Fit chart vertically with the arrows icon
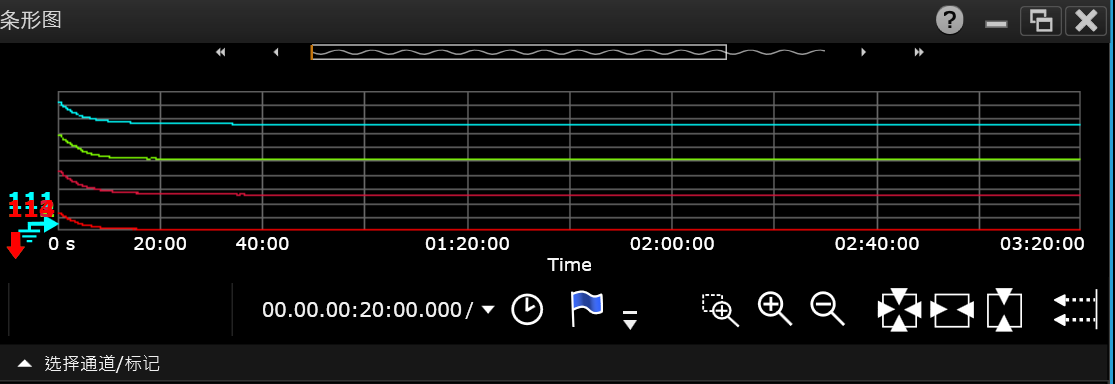The width and height of the screenshot is (1115, 384). [x=1004, y=309]
